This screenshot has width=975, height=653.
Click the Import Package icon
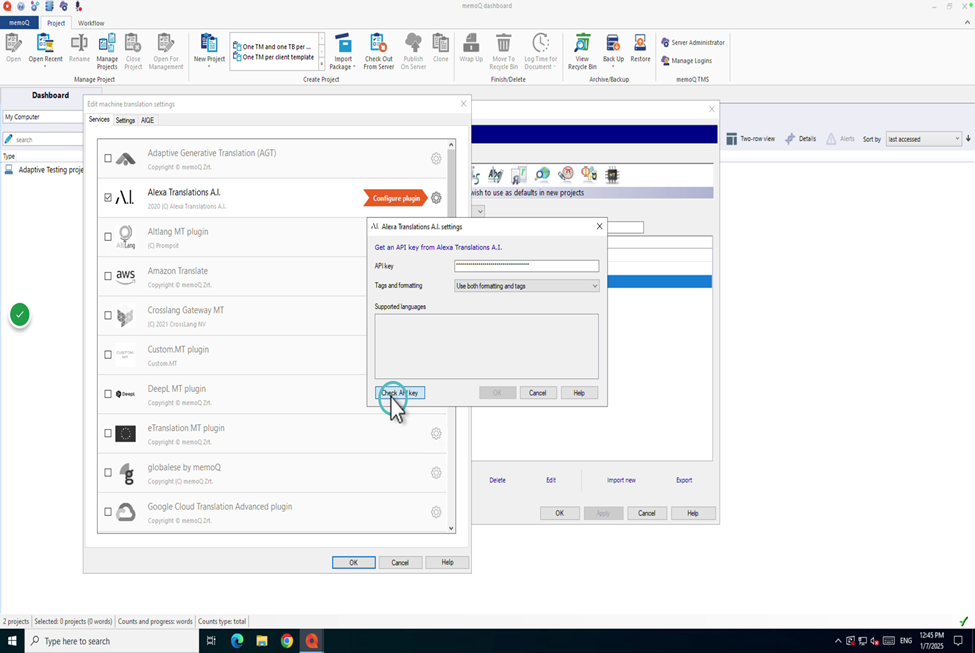click(x=343, y=51)
